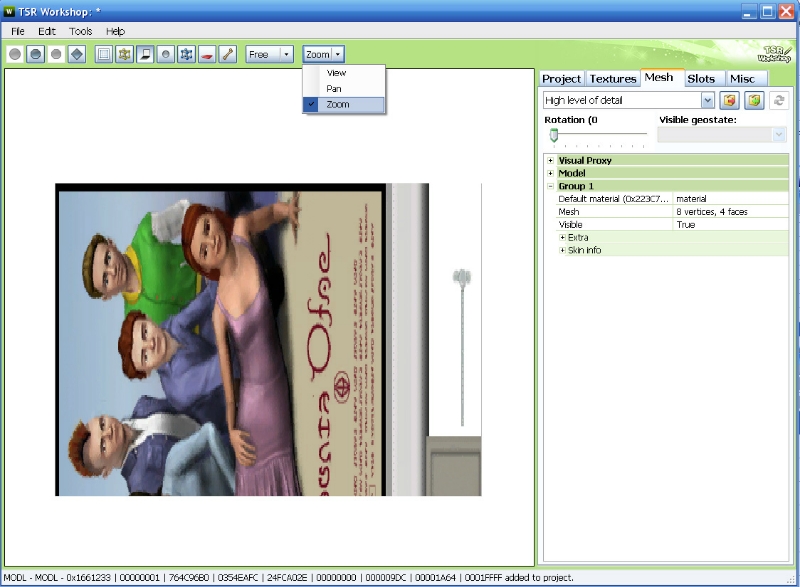The height and width of the screenshot is (587, 800).
Task: Click the red shape toolbar icon
Action: 207,54
